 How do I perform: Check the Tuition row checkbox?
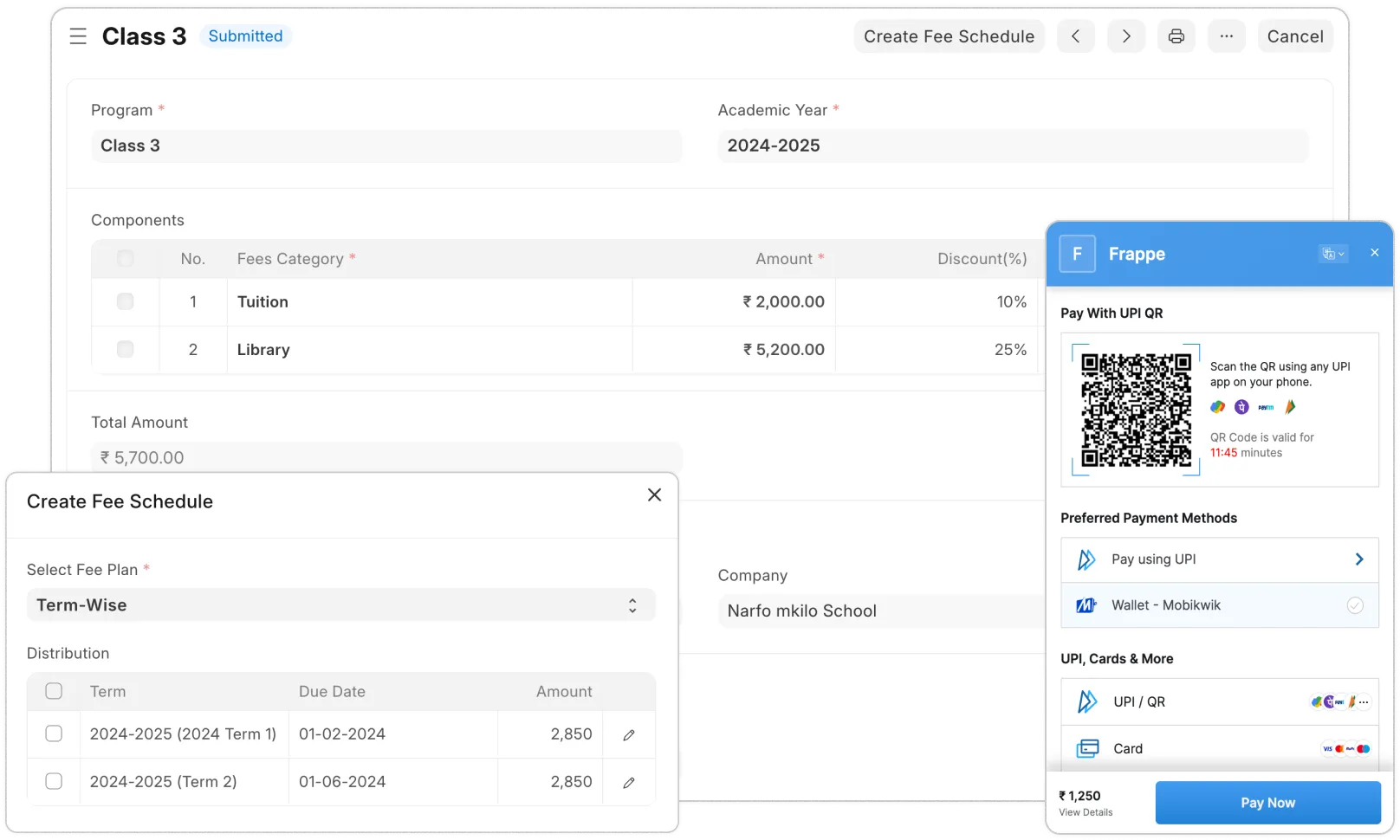pos(125,301)
